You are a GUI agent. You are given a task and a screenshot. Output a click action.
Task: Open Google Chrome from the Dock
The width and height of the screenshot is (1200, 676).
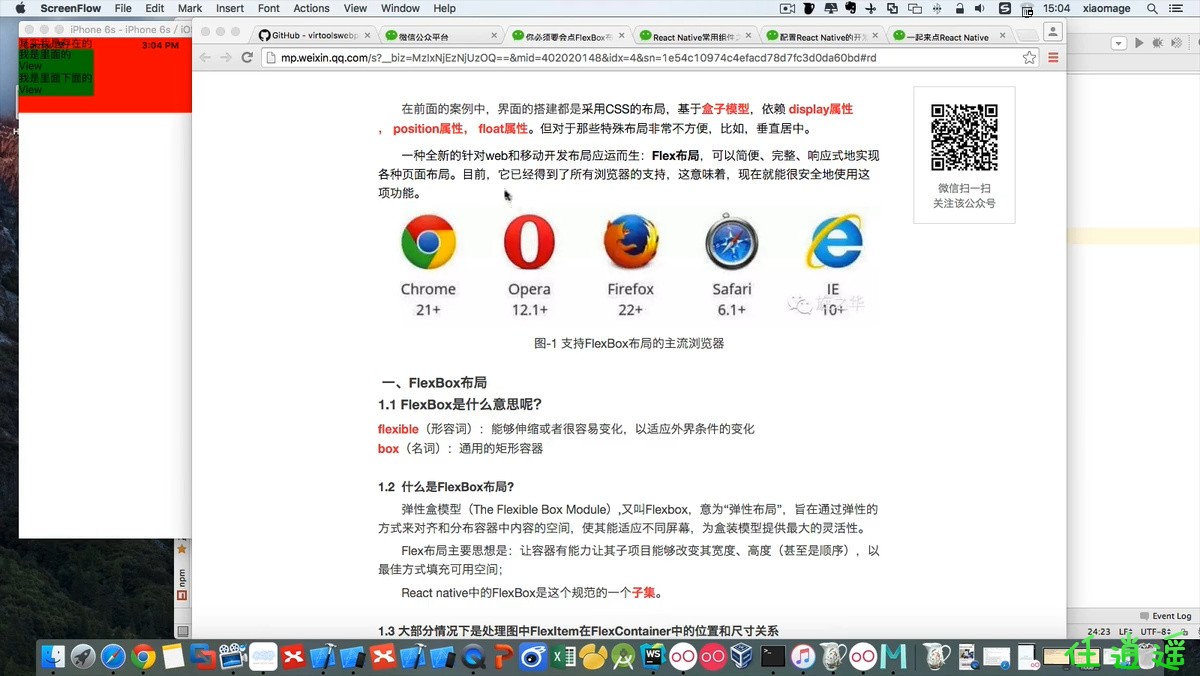(x=144, y=657)
